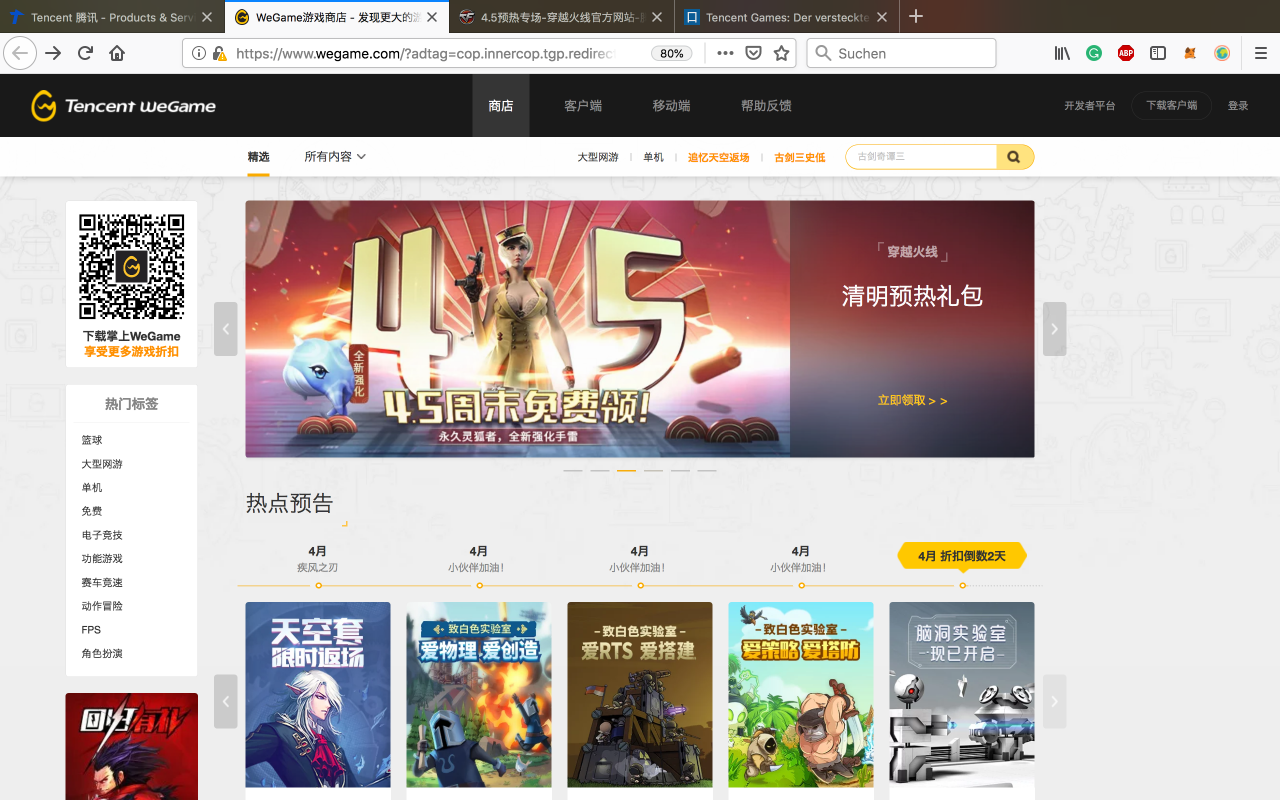Reload the current page
The width and height of the screenshot is (1280, 800).
point(85,53)
